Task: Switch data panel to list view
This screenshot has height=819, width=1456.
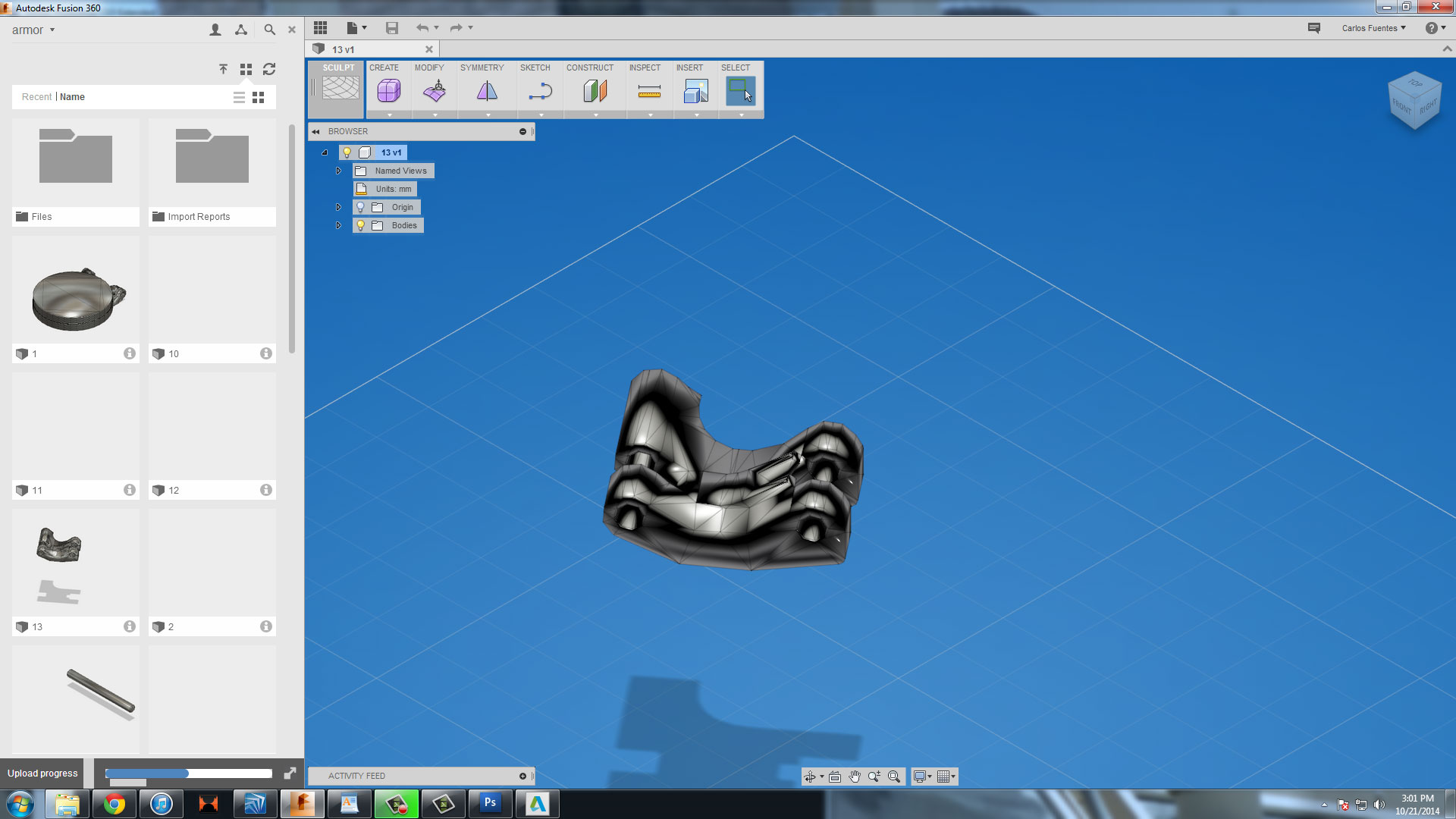Action: point(239,97)
